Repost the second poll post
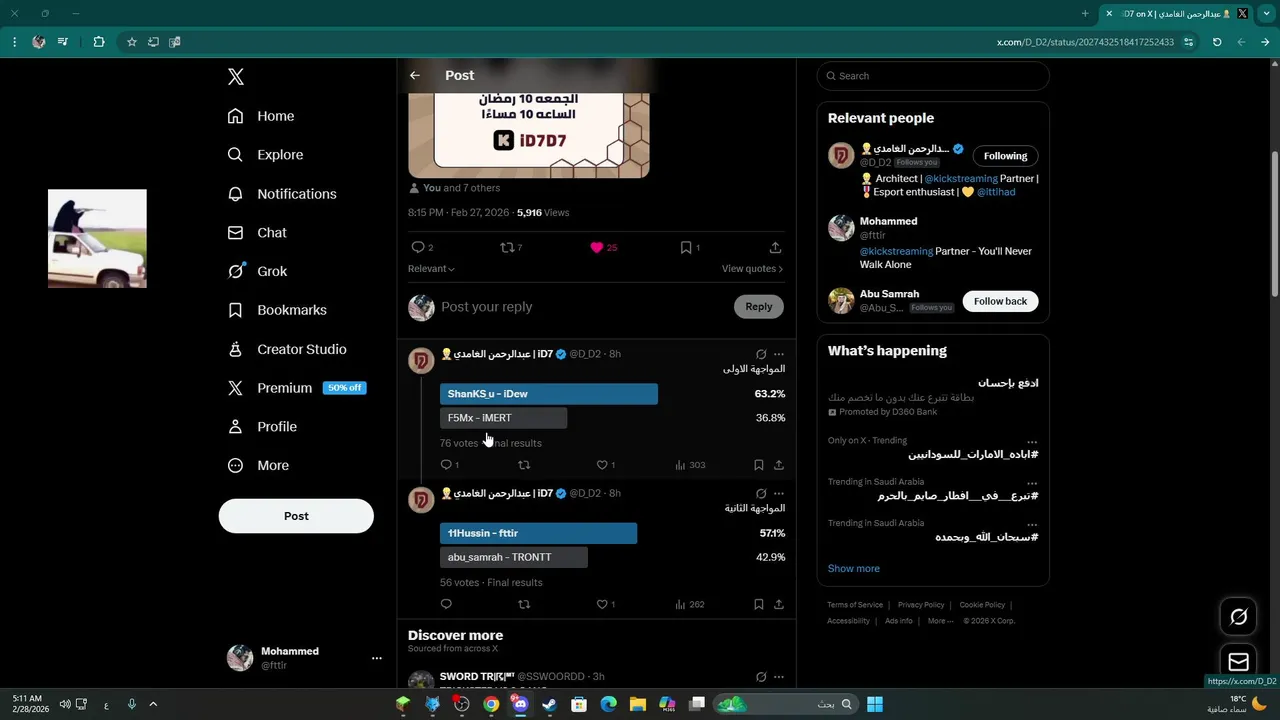1280x720 pixels. pos(524,604)
